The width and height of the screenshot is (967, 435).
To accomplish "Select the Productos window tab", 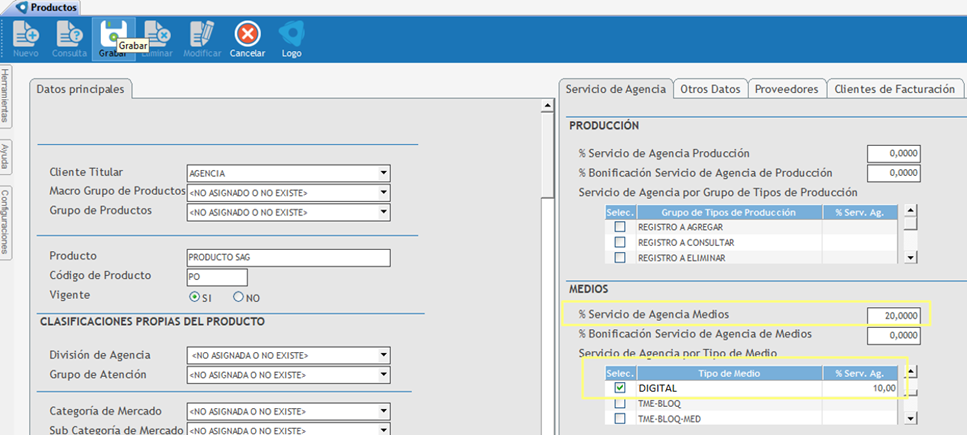I will coord(47,8).
